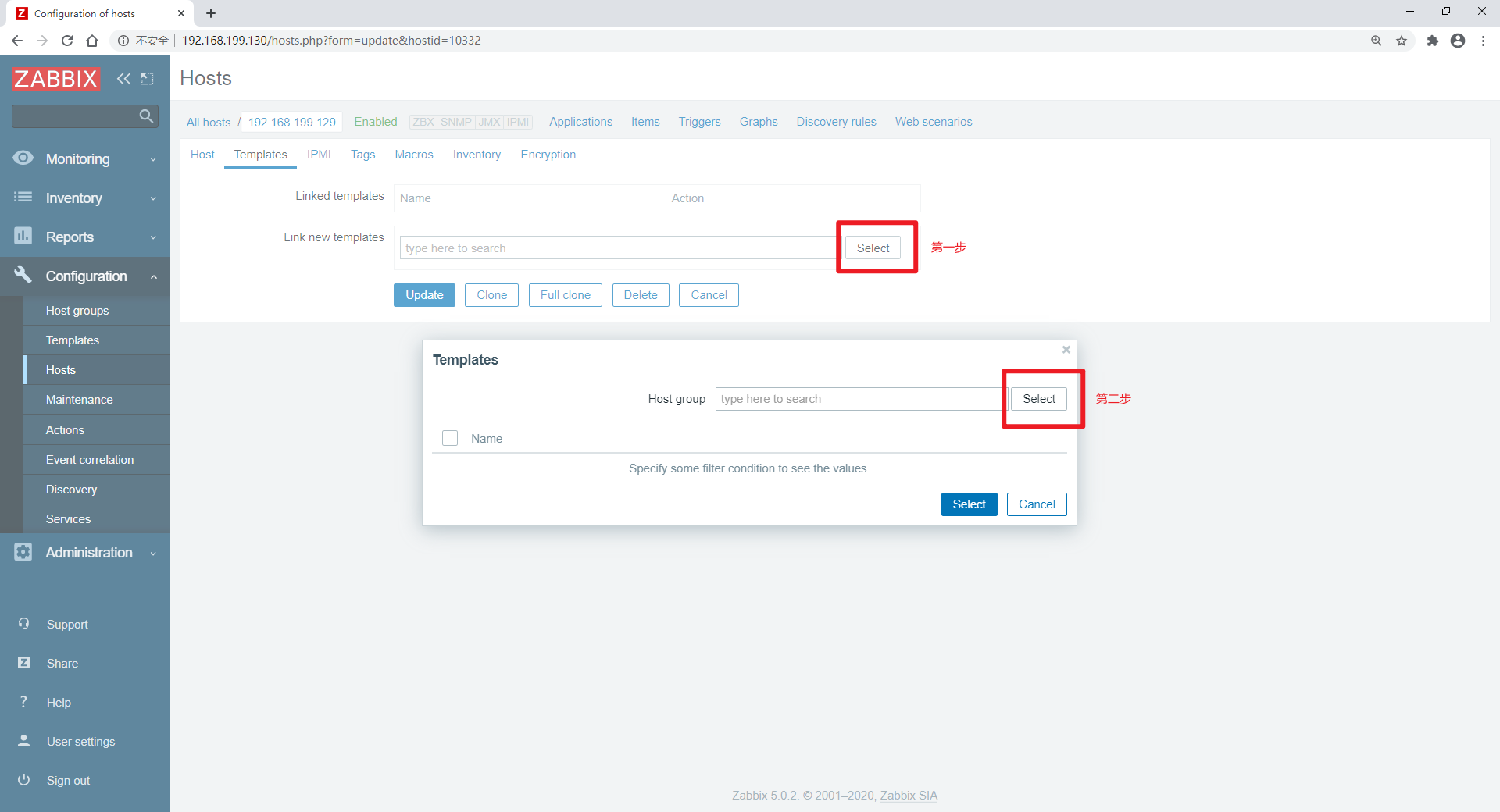
Task: Click the Configuration wrench icon
Action: pos(23,275)
